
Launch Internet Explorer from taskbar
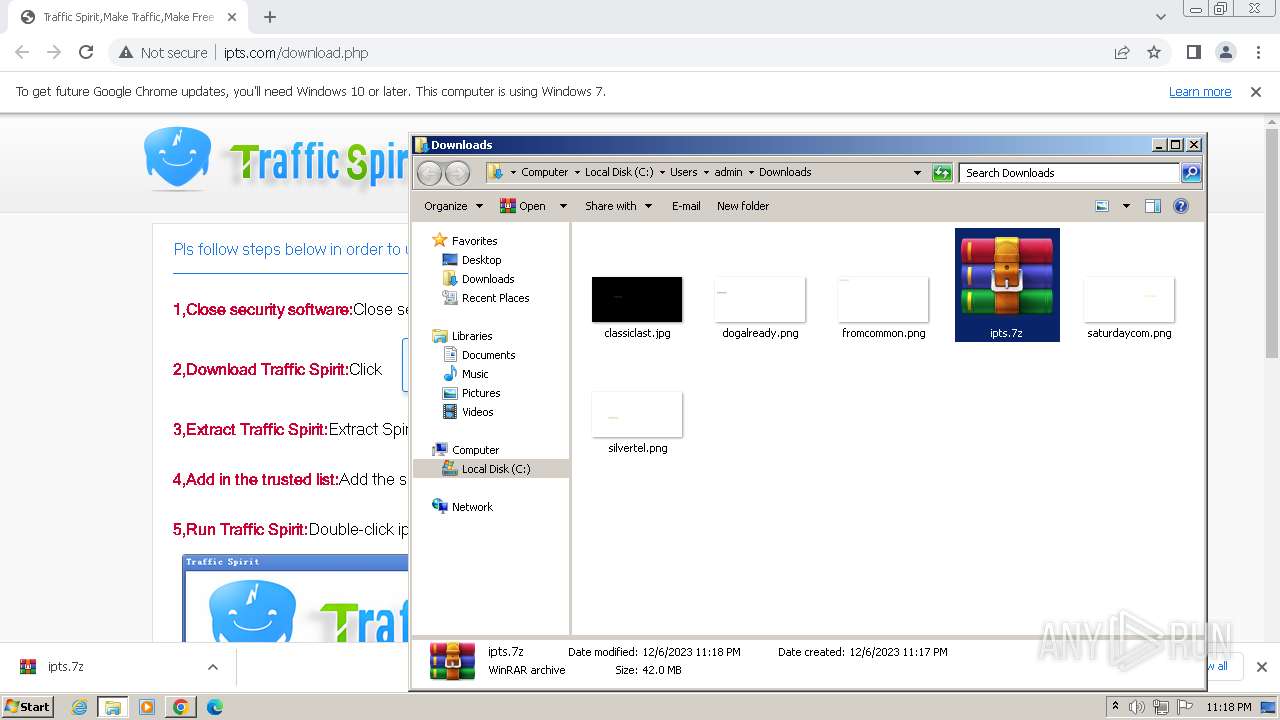coord(79,707)
